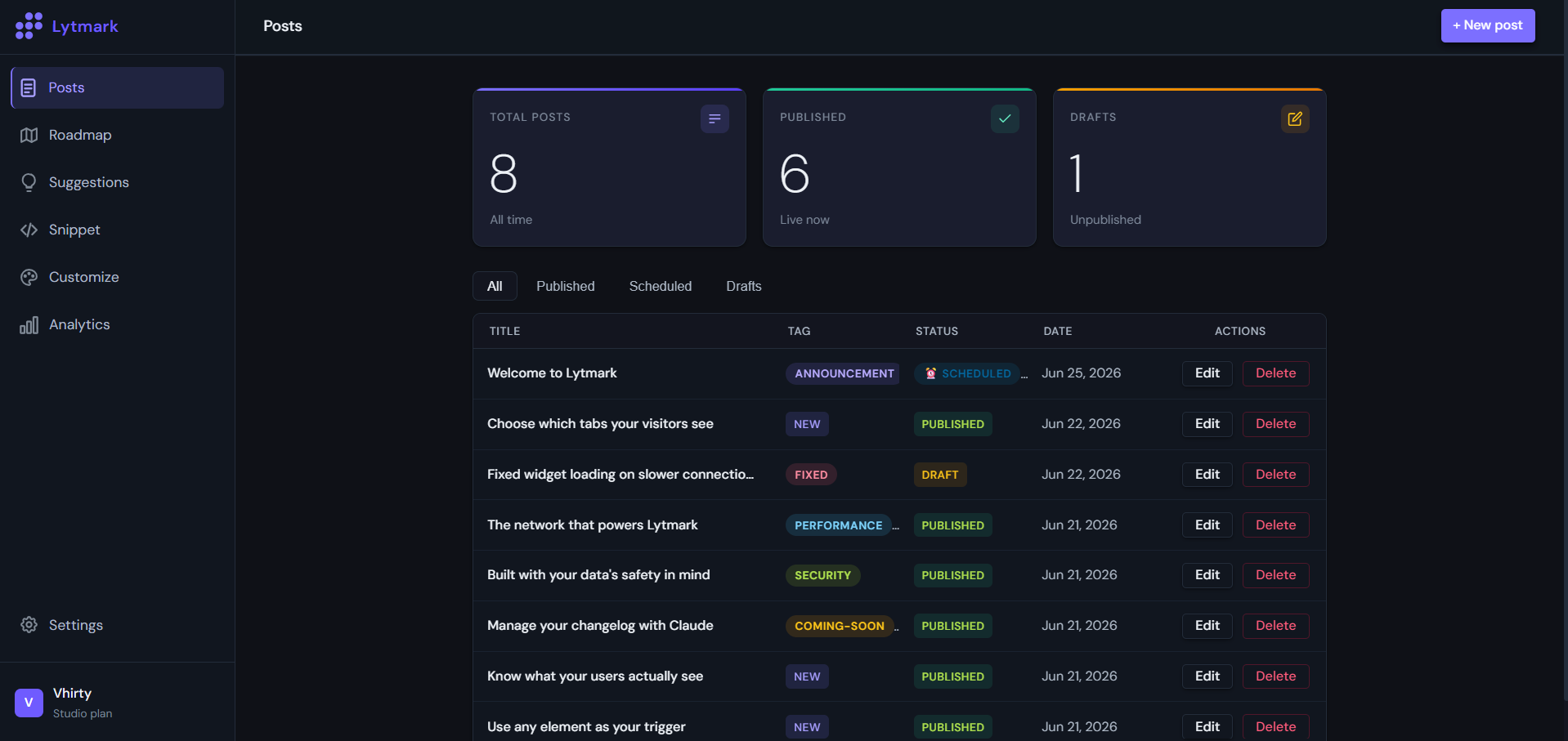Open Analytics from the sidebar
The height and width of the screenshot is (741, 1568).
tap(117, 324)
